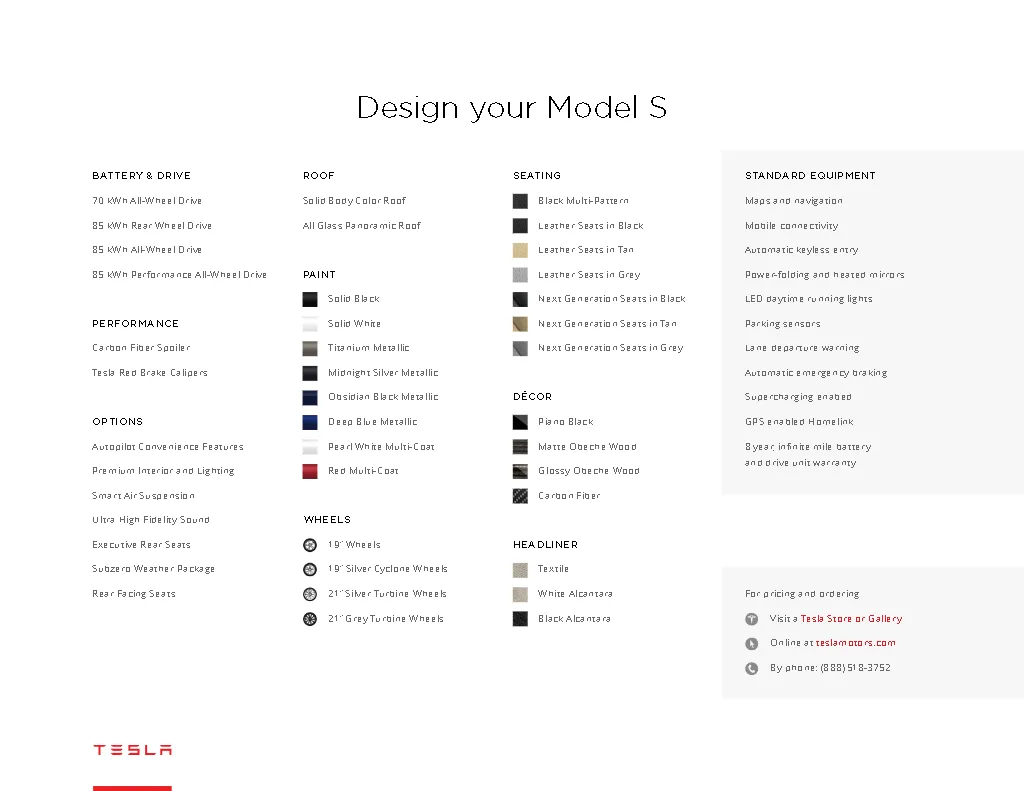Click the Supercharging enabled entry

click(799, 396)
